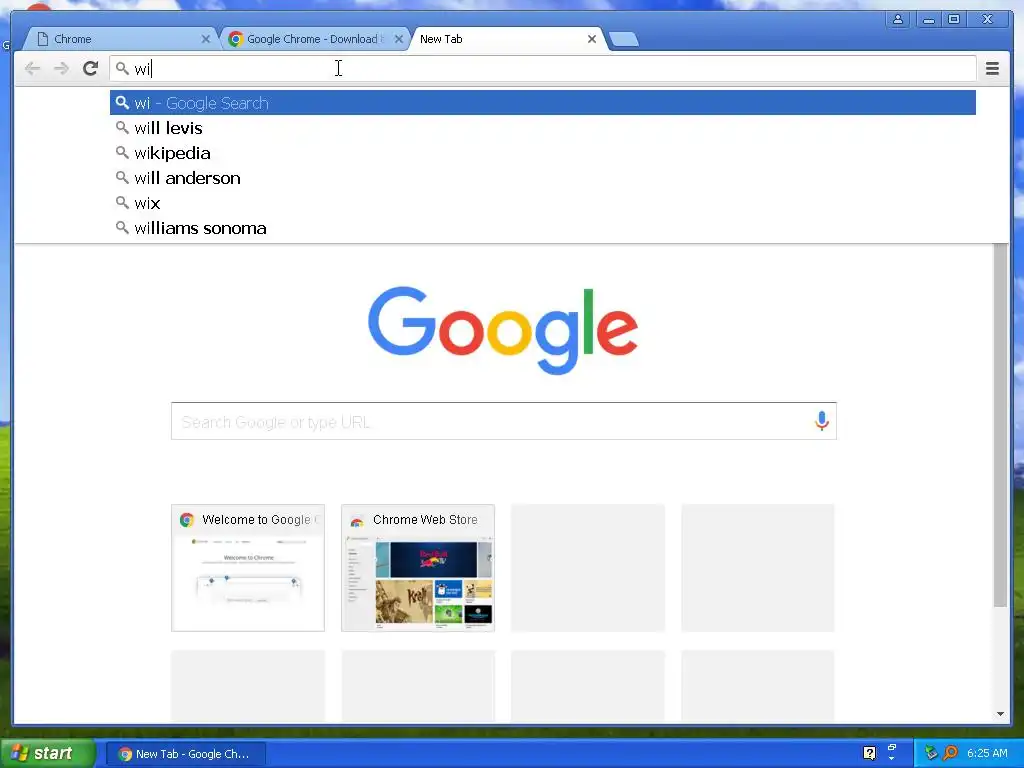Open a new tab with the tab-strip button
Image resolution: width=1024 pixels, height=768 pixels.
click(x=624, y=40)
